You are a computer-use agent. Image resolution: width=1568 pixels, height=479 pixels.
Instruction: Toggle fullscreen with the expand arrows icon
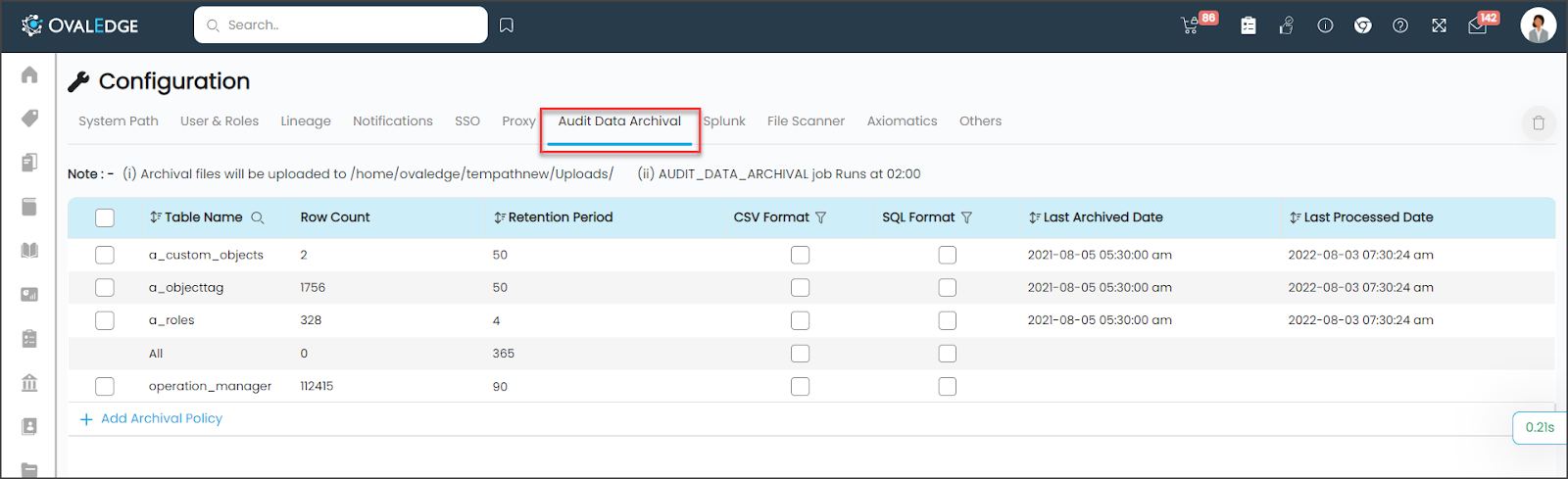pos(1439,25)
